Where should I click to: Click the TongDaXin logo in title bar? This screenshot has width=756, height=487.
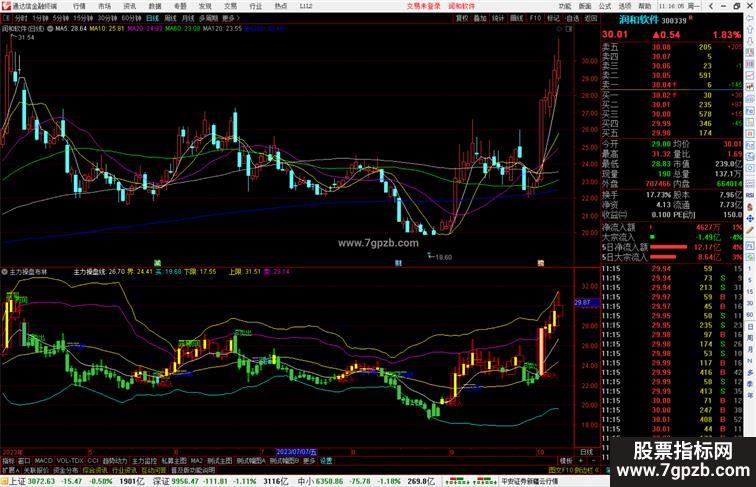tap(6, 6)
